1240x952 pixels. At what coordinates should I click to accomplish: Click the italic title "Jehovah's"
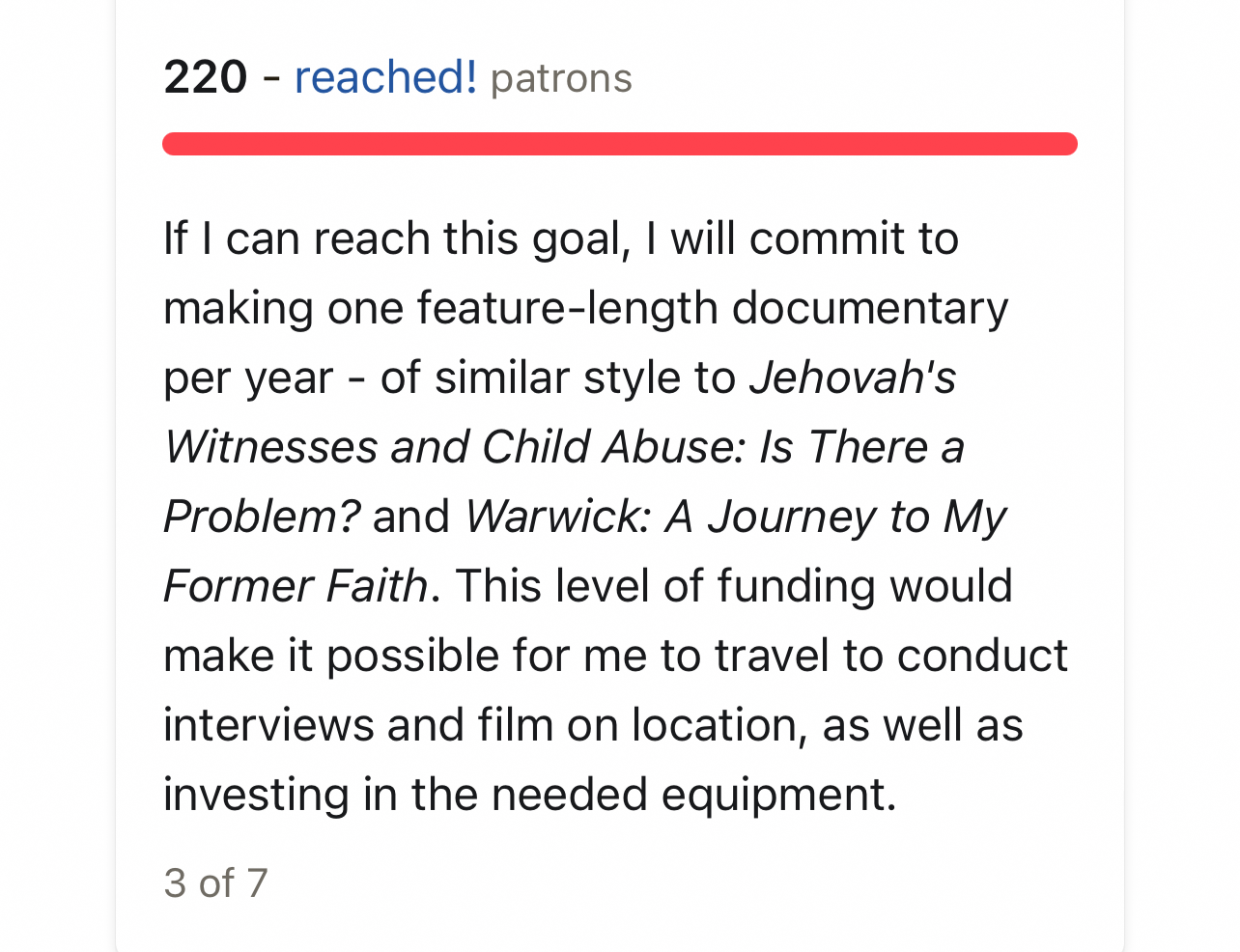853,378
